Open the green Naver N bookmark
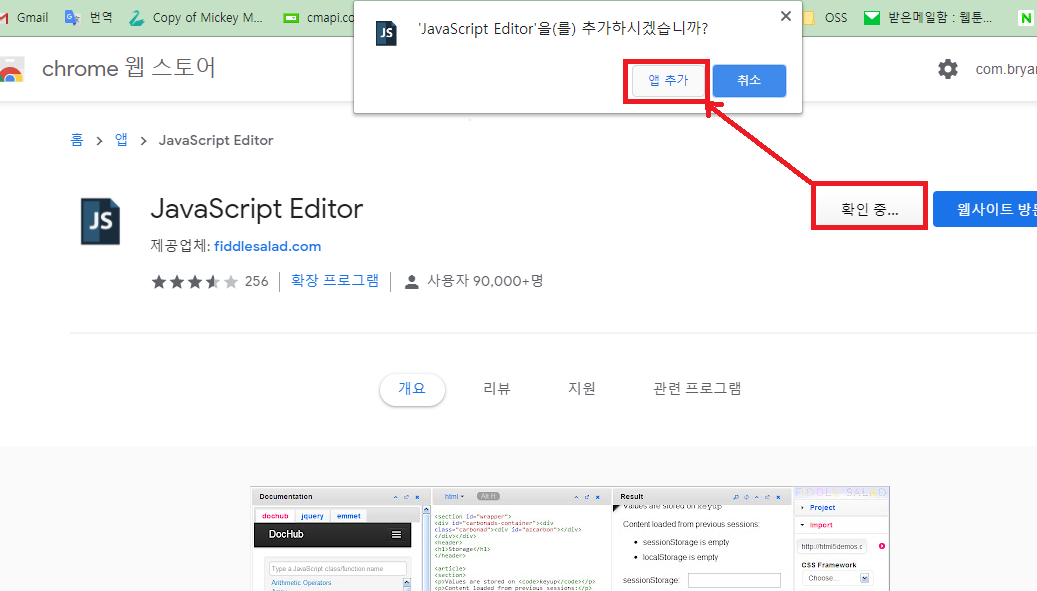The width and height of the screenshot is (1037, 591). coord(1026,18)
